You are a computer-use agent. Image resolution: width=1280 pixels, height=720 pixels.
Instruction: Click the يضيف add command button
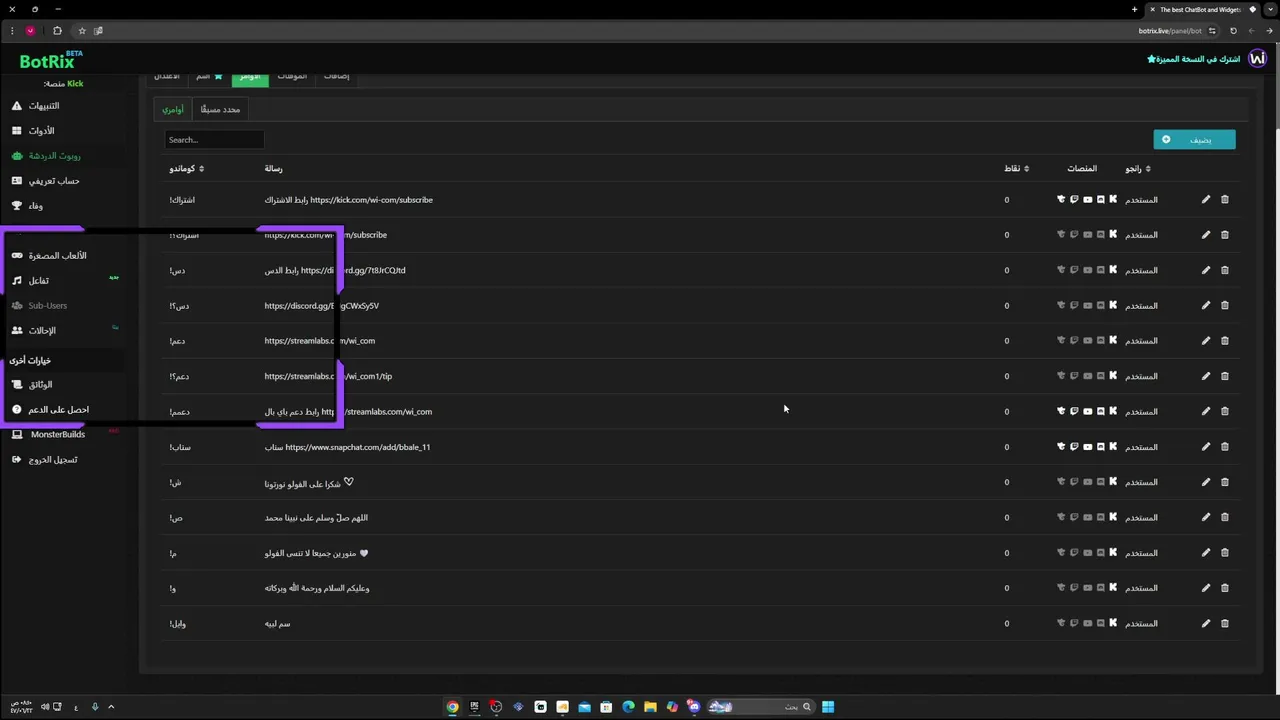pos(1194,140)
